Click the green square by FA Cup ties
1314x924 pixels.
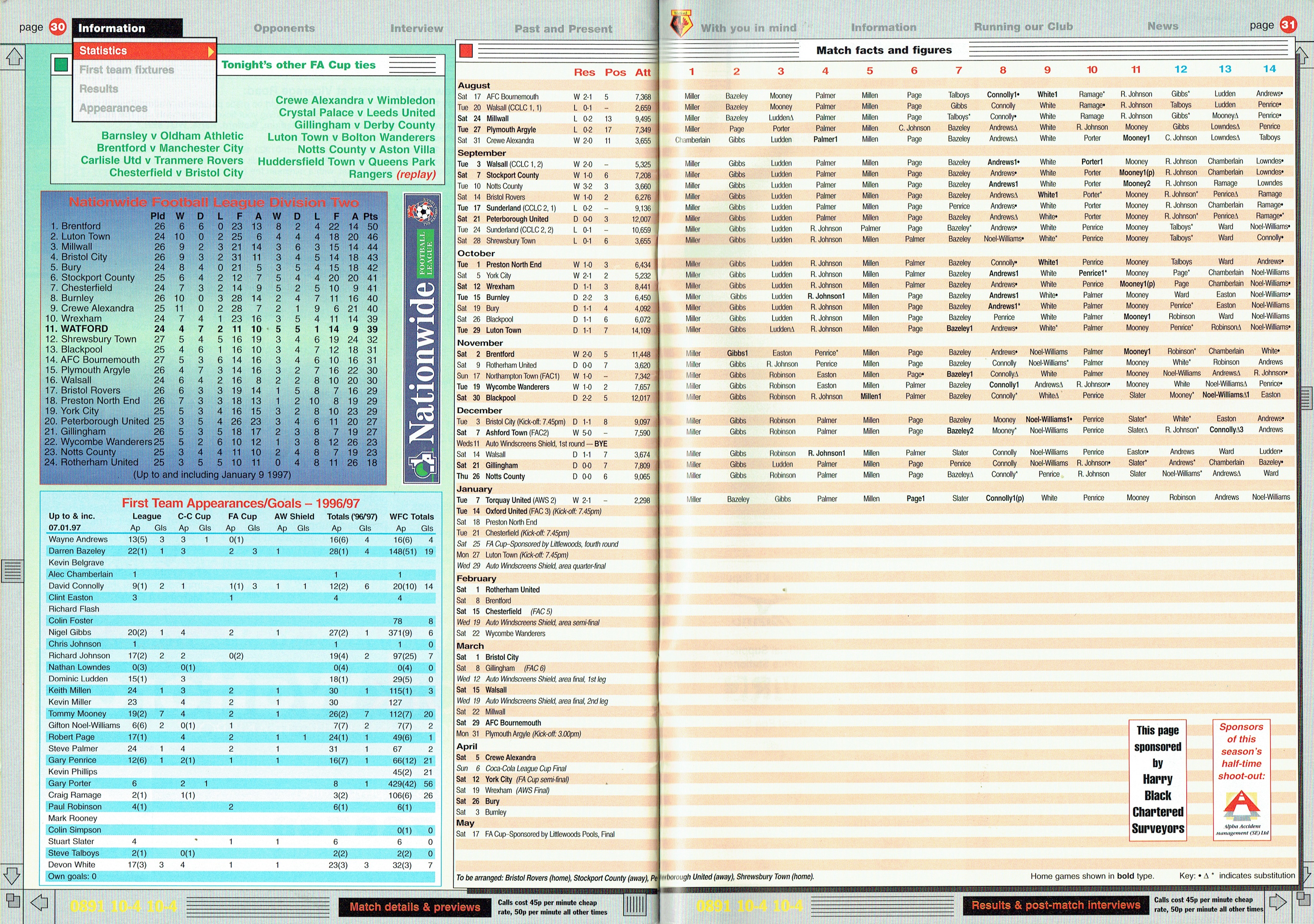coord(61,65)
